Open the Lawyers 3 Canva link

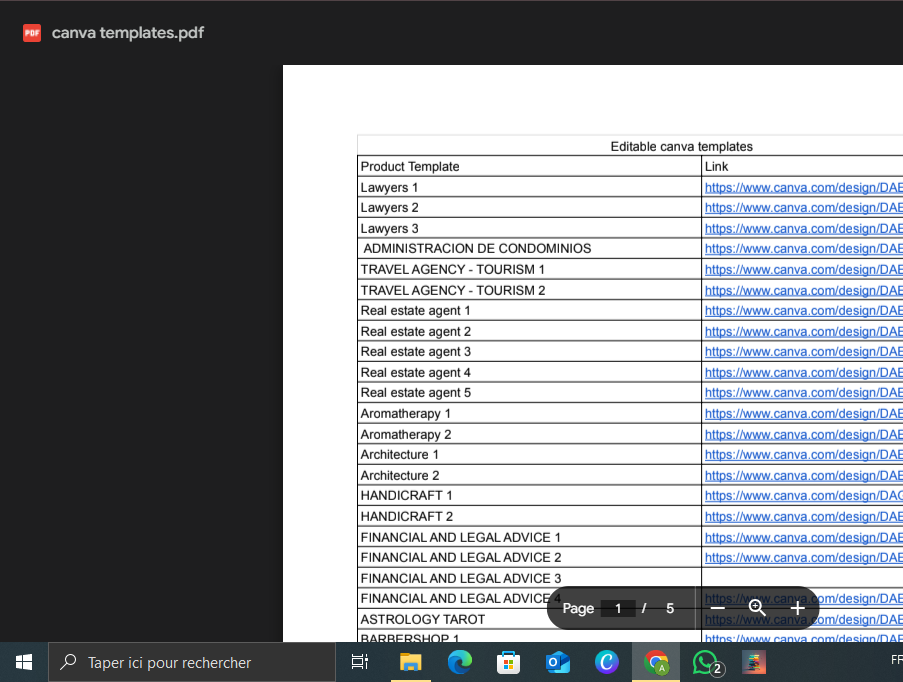(x=804, y=229)
